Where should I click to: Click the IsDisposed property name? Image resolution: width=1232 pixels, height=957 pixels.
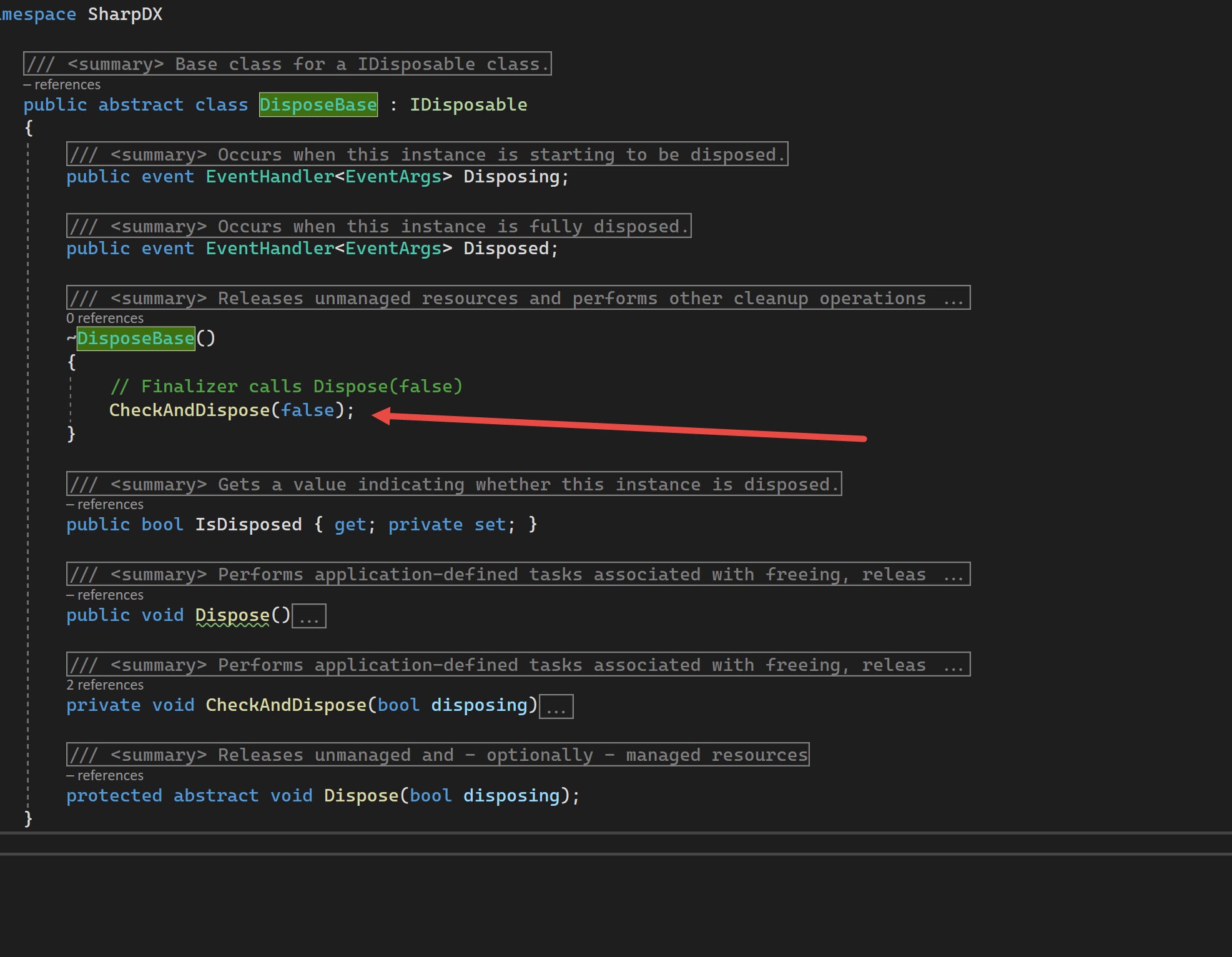coord(248,525)
